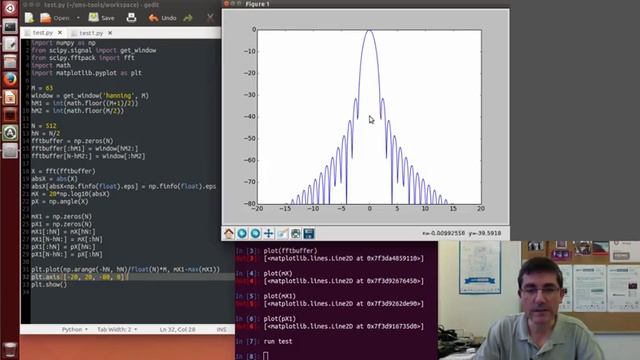Click the 'X = fft(fftbuffer)' code line
This screenshot has height=360, width=640.
pyautogui.click(x=63, y=171)
